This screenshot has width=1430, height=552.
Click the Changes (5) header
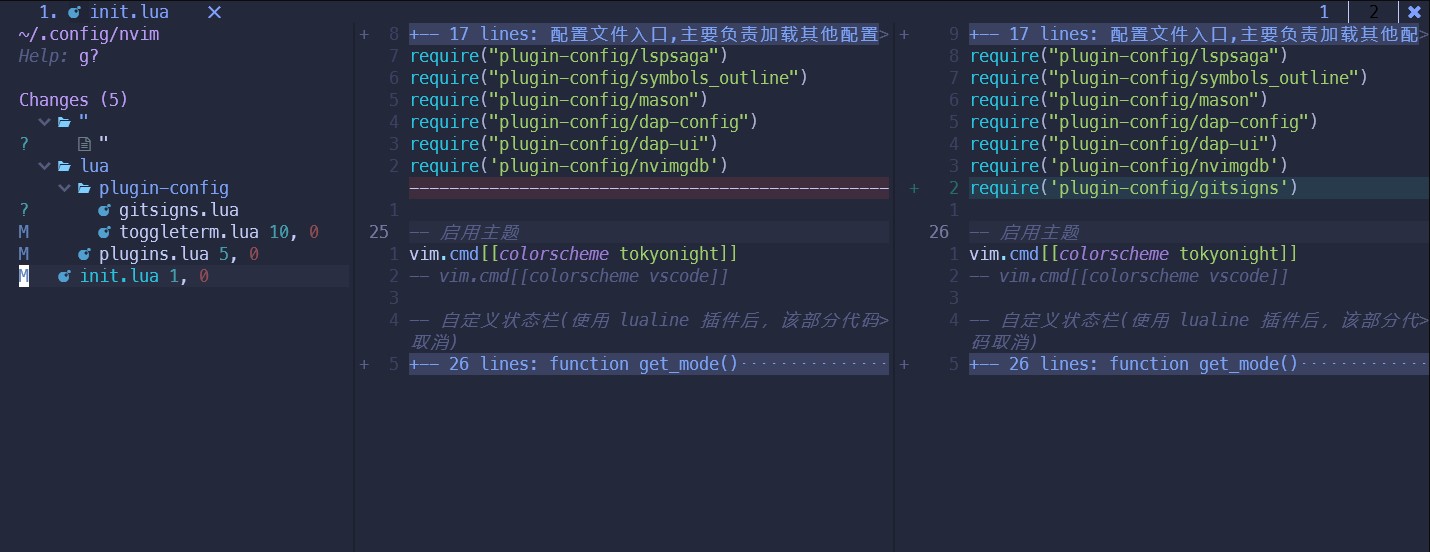[74, 100]
